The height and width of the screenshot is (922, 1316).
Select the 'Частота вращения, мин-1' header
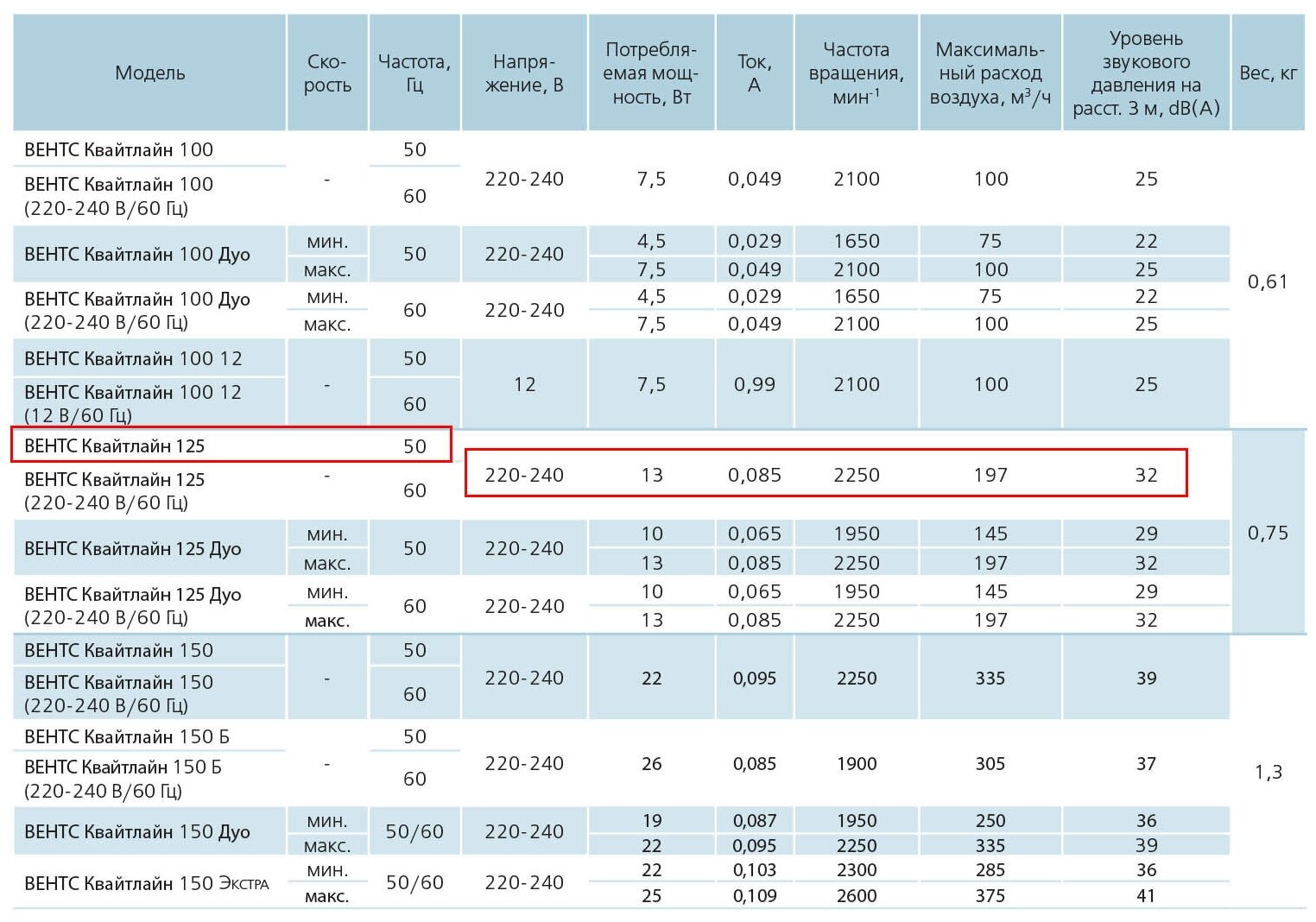(x=856, y=73)
